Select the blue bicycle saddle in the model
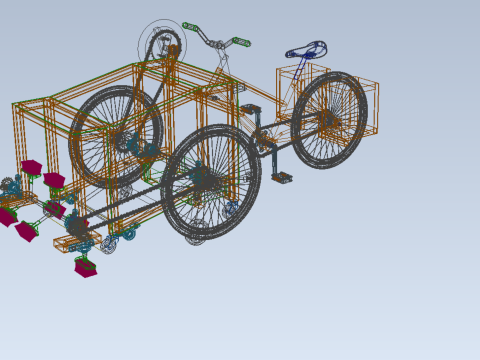Screen dimensions: 480x360 (306, 50)
